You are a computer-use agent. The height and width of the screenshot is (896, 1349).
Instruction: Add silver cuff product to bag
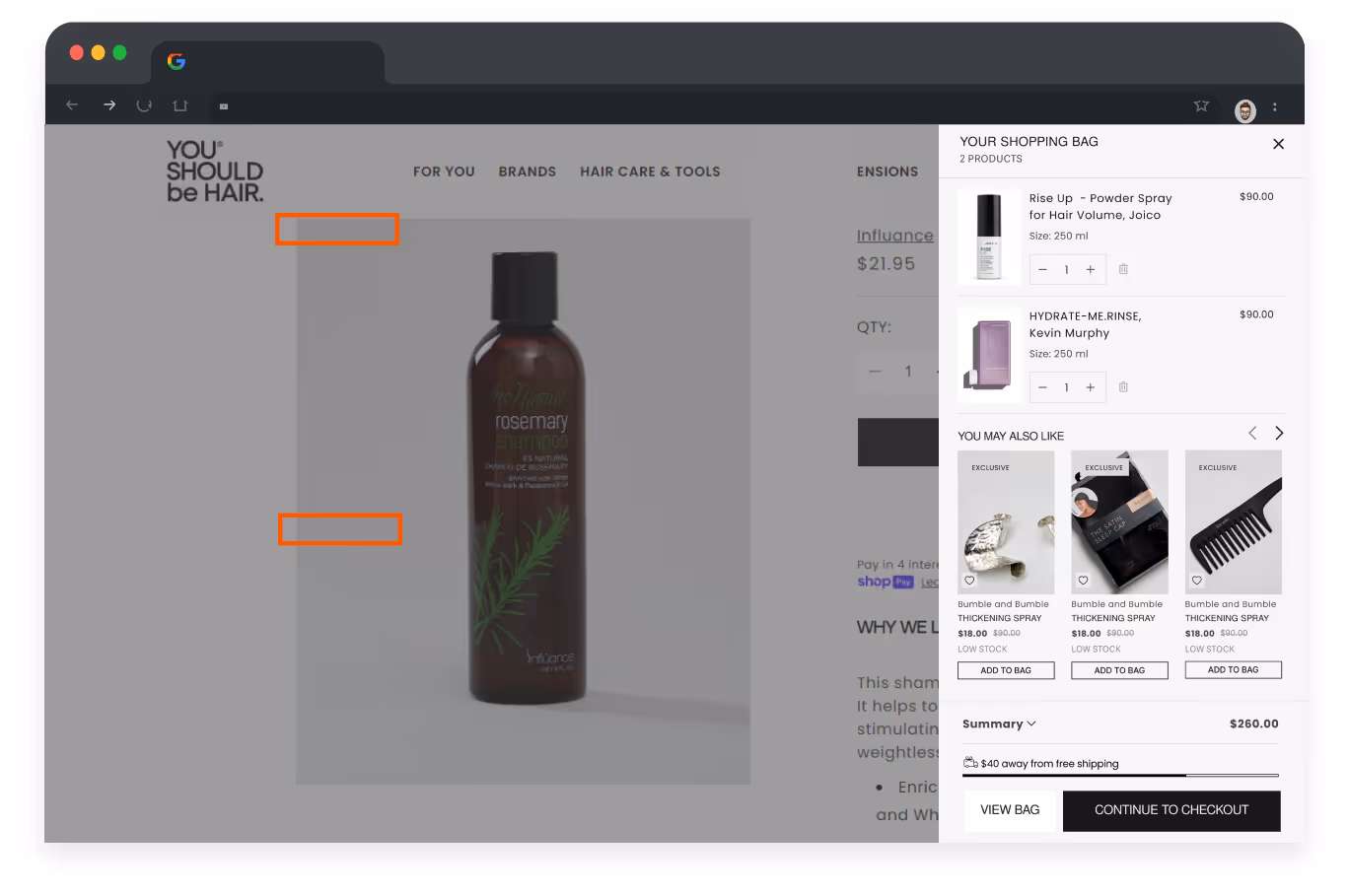pos(1006,670)
